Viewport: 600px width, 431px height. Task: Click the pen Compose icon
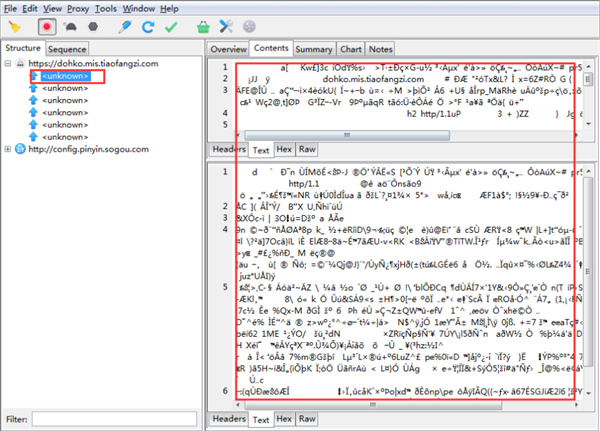[125, 25]
